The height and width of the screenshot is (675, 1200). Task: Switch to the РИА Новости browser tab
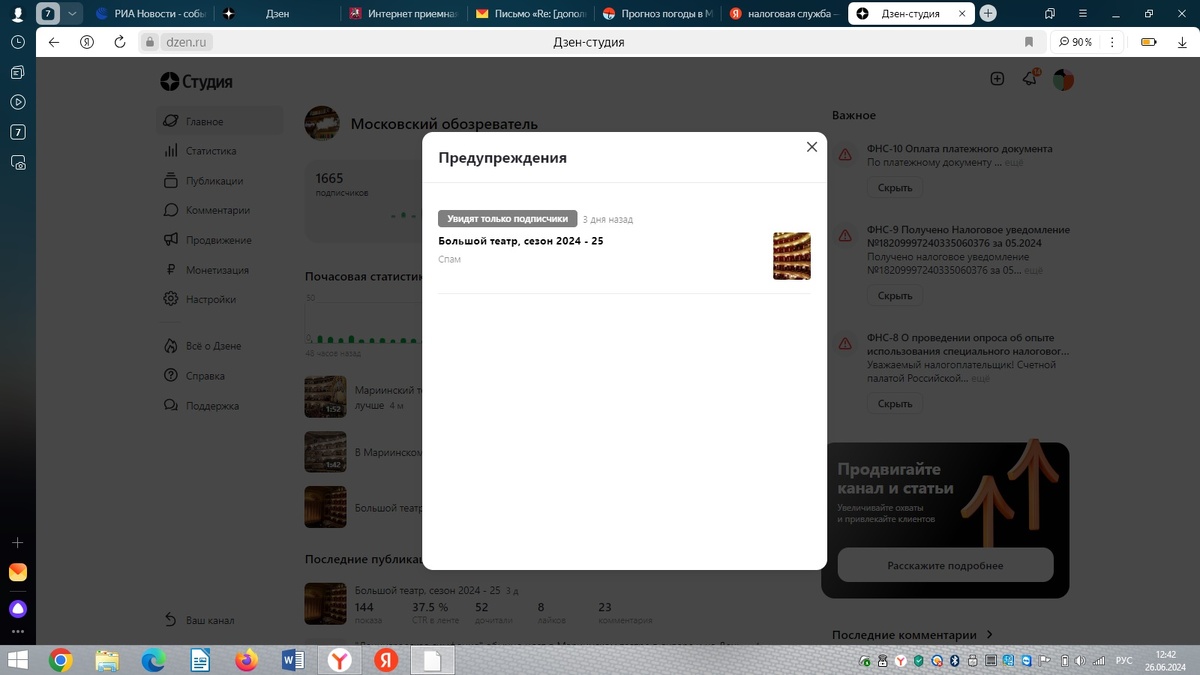pyautogui.click(x=149, y=14)
